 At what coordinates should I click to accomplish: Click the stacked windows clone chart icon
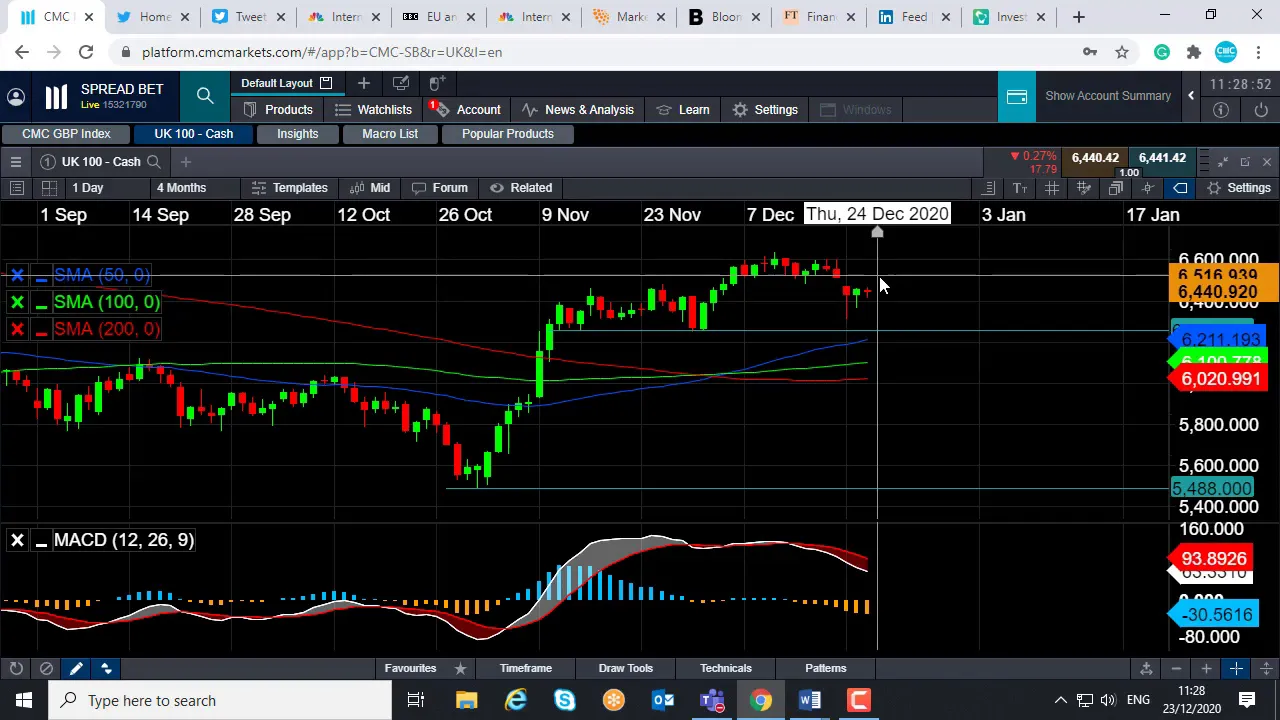pos(1116,188)
